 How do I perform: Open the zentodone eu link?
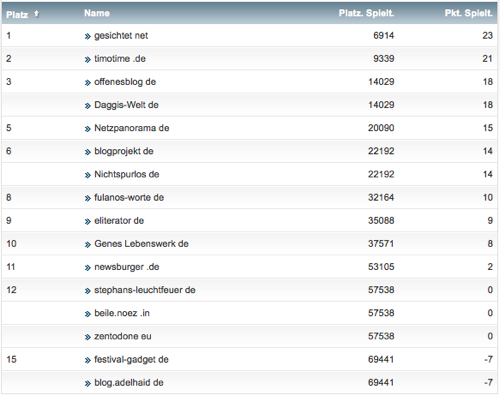tap(123, 336)
